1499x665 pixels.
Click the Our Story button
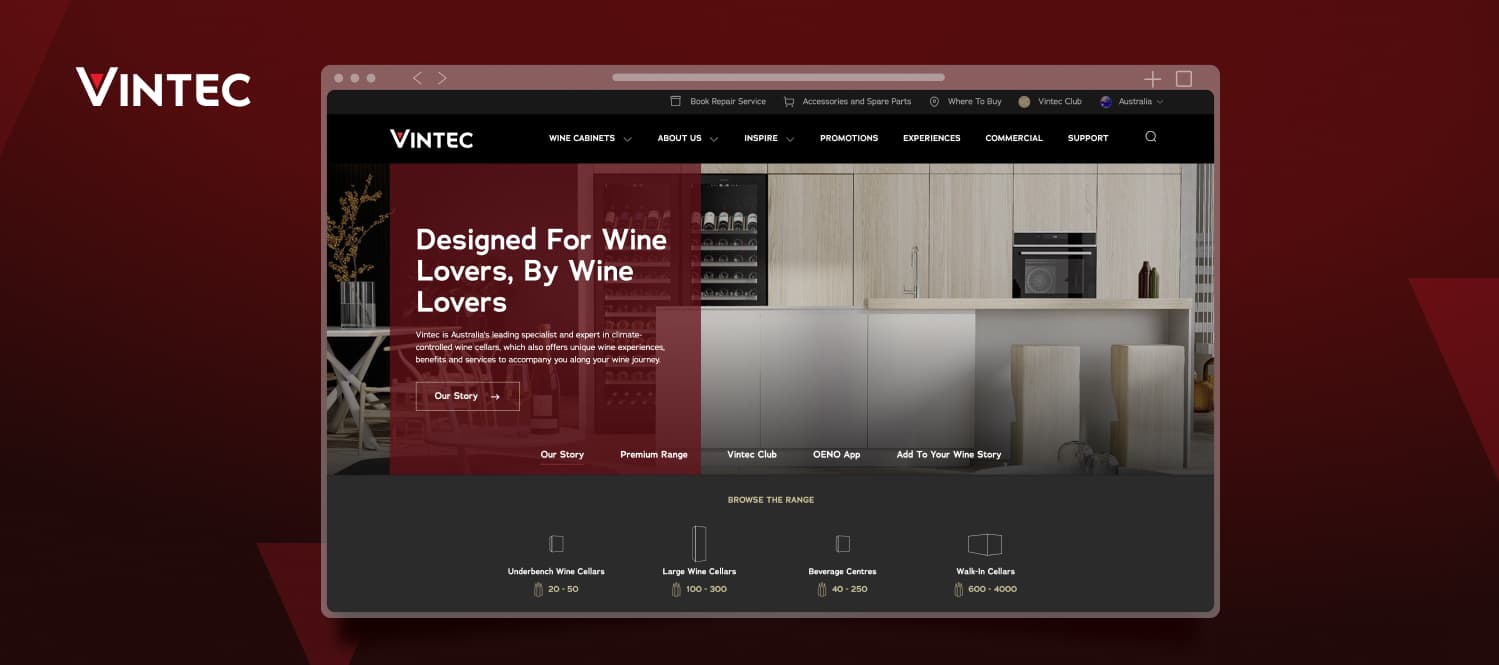(467, 396)
